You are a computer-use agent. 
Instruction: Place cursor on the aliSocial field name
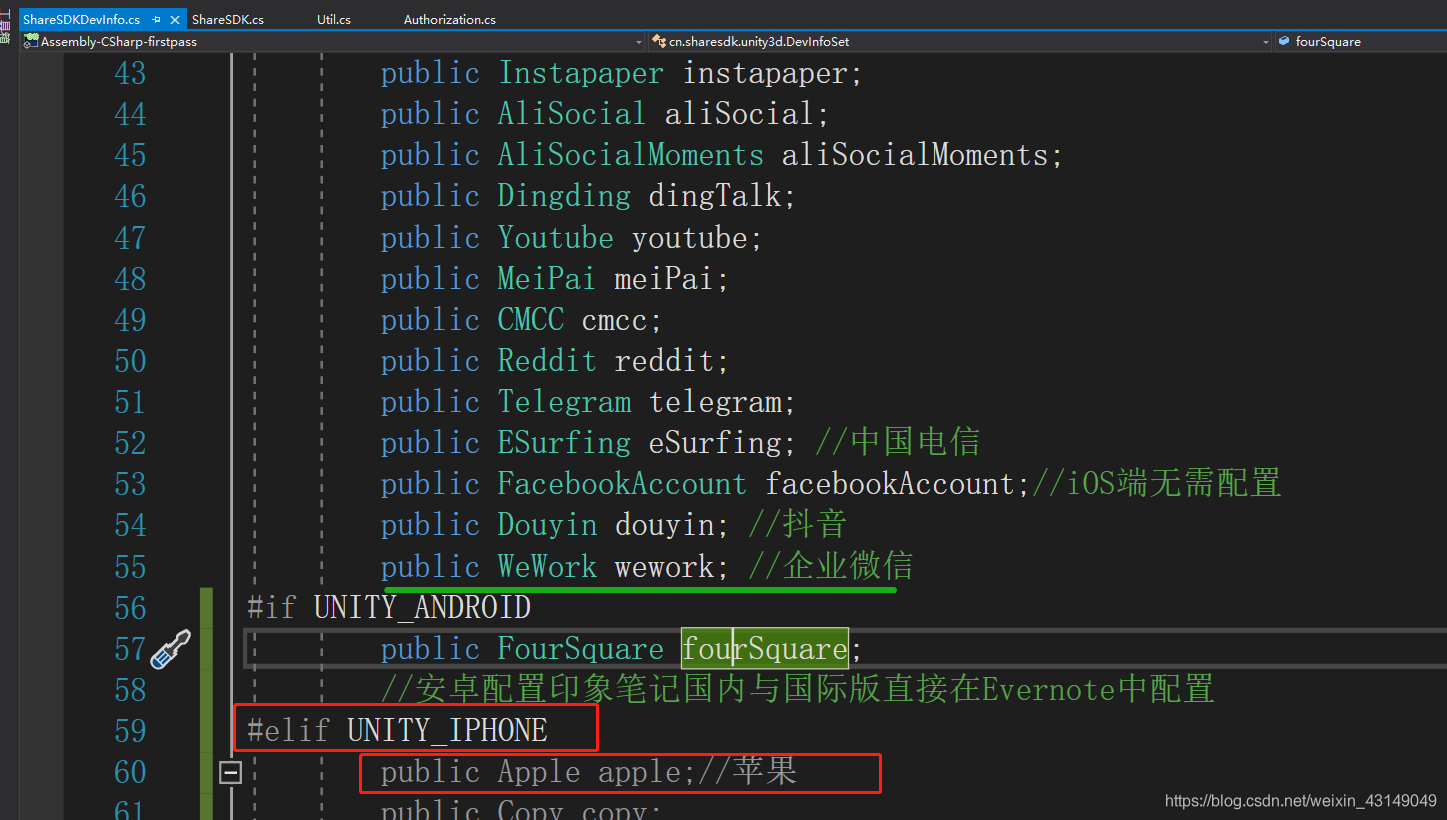coord(739,114)
